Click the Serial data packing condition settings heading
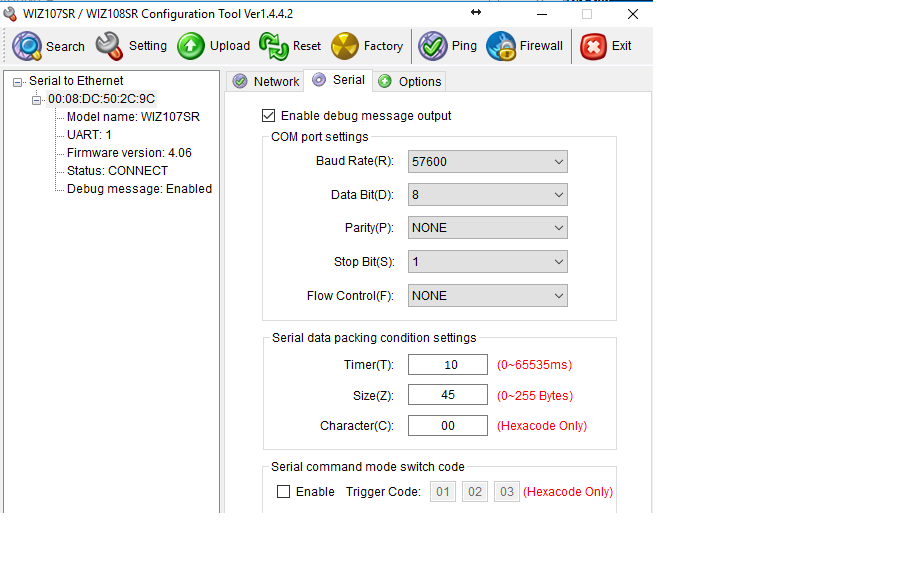 pyautogui.click(x=374, y=338)
